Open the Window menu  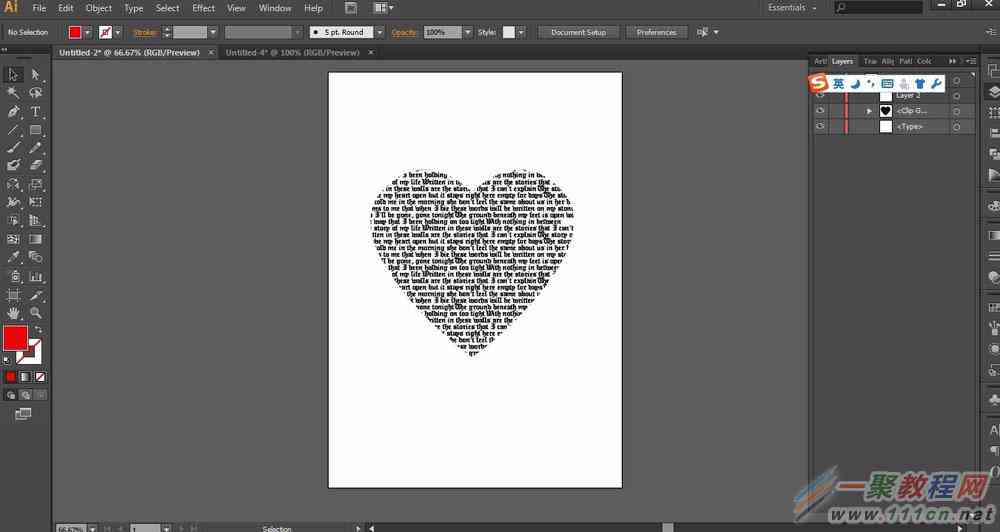pos(275,8)
